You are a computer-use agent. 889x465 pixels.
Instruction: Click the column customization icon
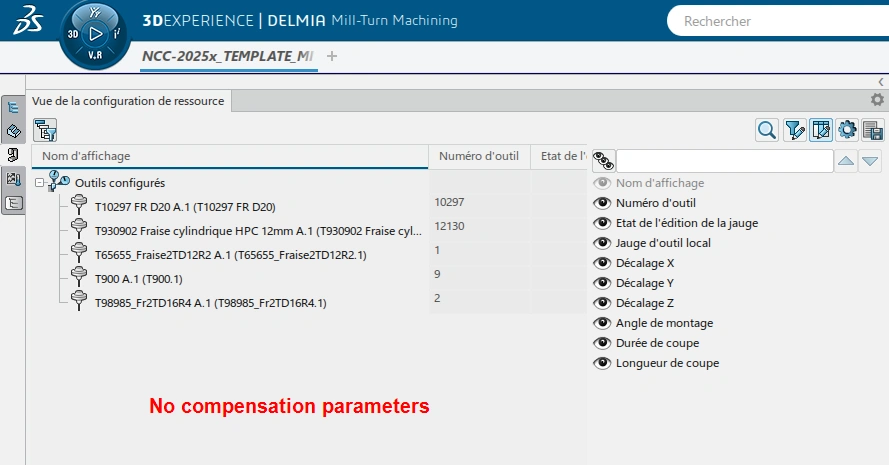coord(821,129)
